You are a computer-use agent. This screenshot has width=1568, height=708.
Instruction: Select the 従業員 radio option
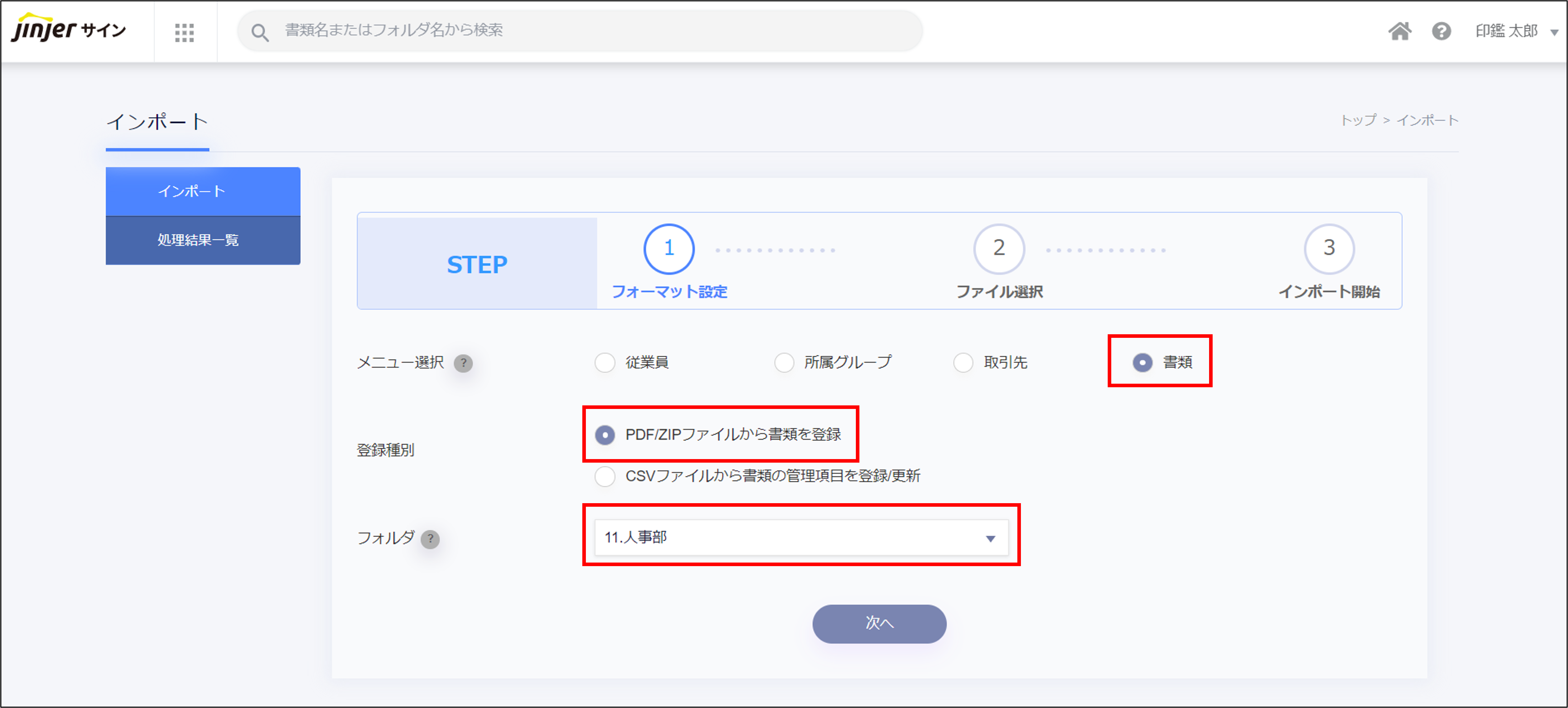coord(604,363)
